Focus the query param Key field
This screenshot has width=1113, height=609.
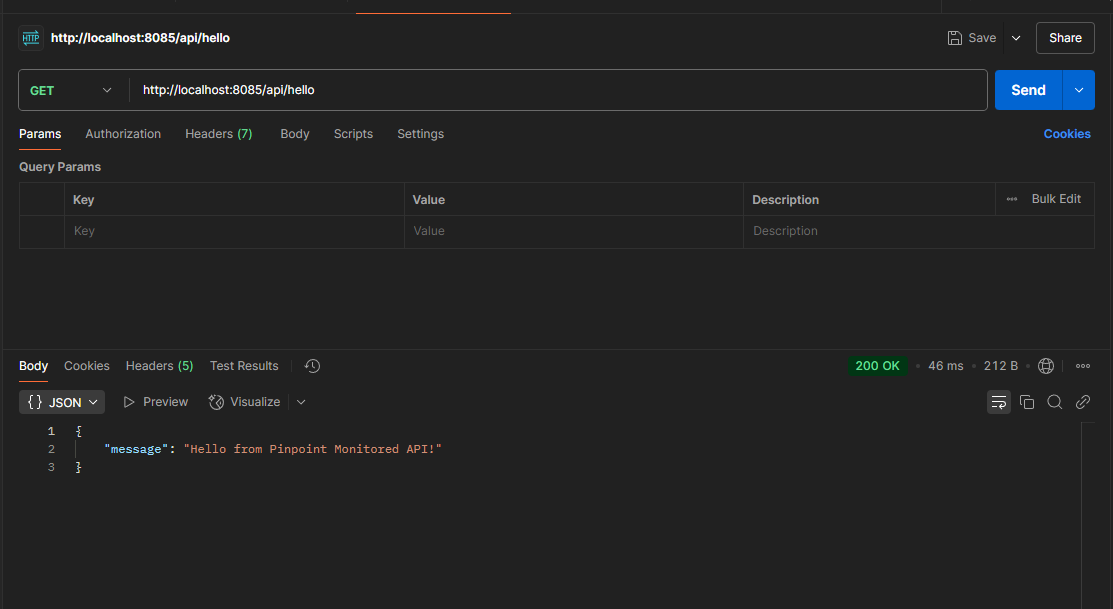tap(234, 231)
